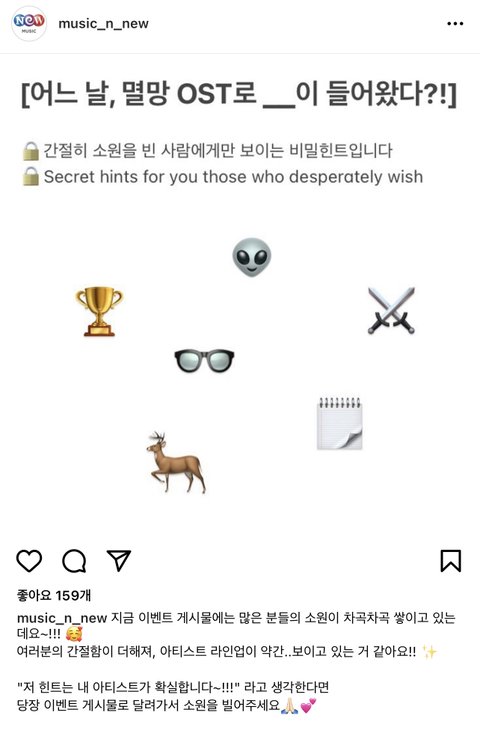This screenshot has height=736, width=480.
Task: Click the gold trophy emoji
Action: coord(99,311)
